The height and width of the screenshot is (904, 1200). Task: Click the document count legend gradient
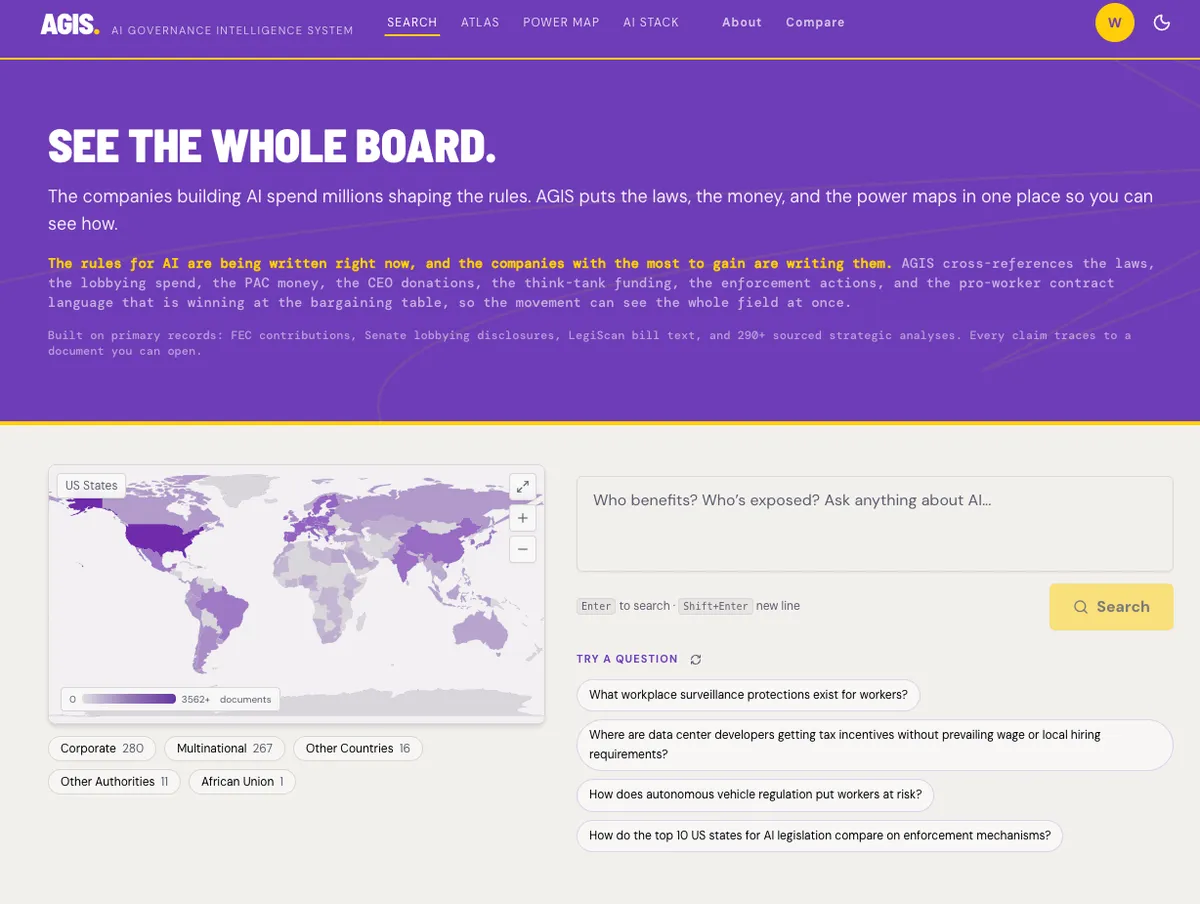pos(129,699)
